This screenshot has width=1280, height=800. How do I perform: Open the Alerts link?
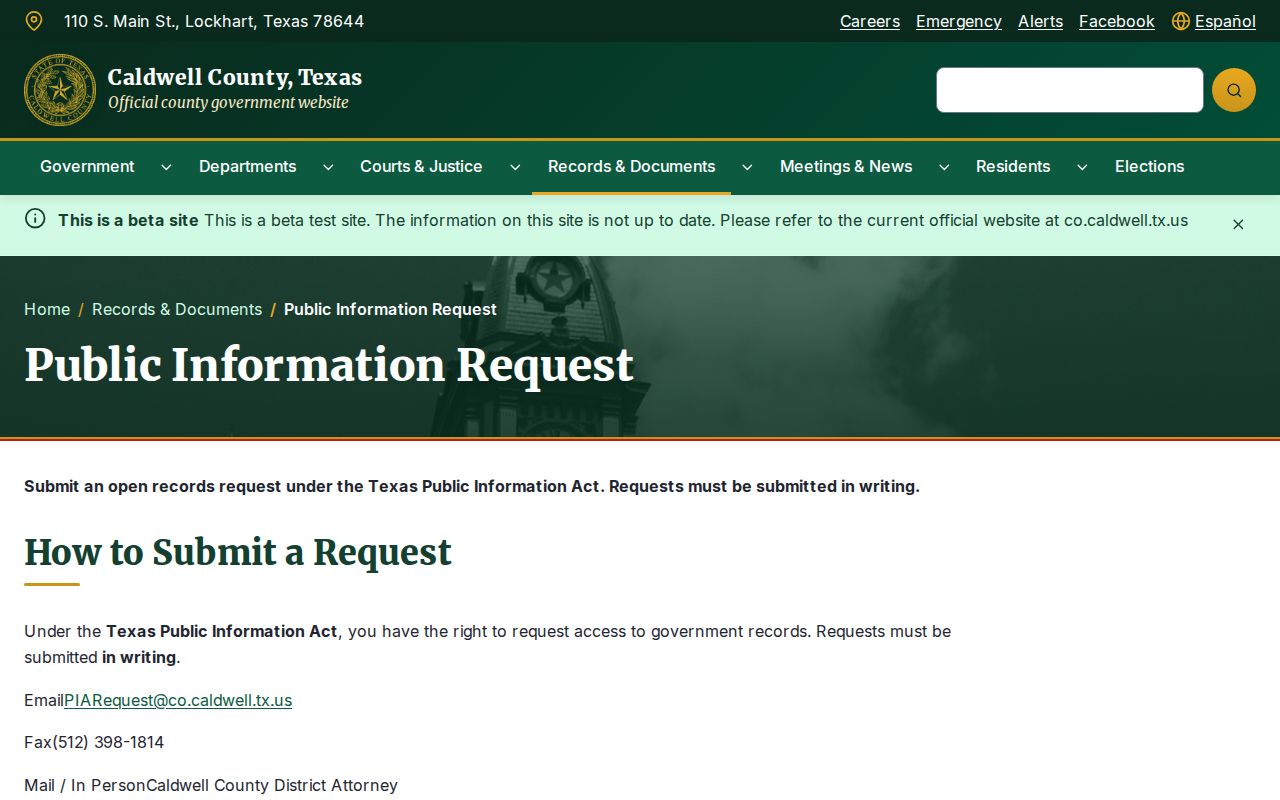pos(1040,21)
